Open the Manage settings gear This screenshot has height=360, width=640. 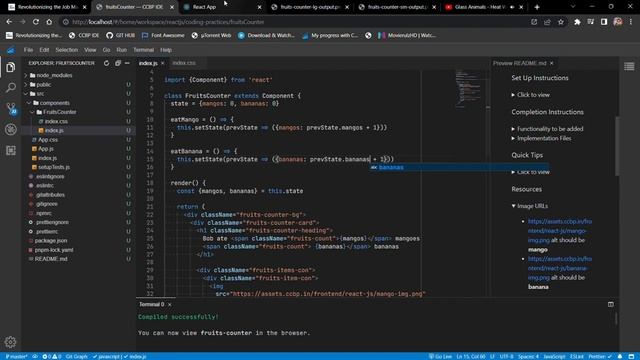click(11, 342)
